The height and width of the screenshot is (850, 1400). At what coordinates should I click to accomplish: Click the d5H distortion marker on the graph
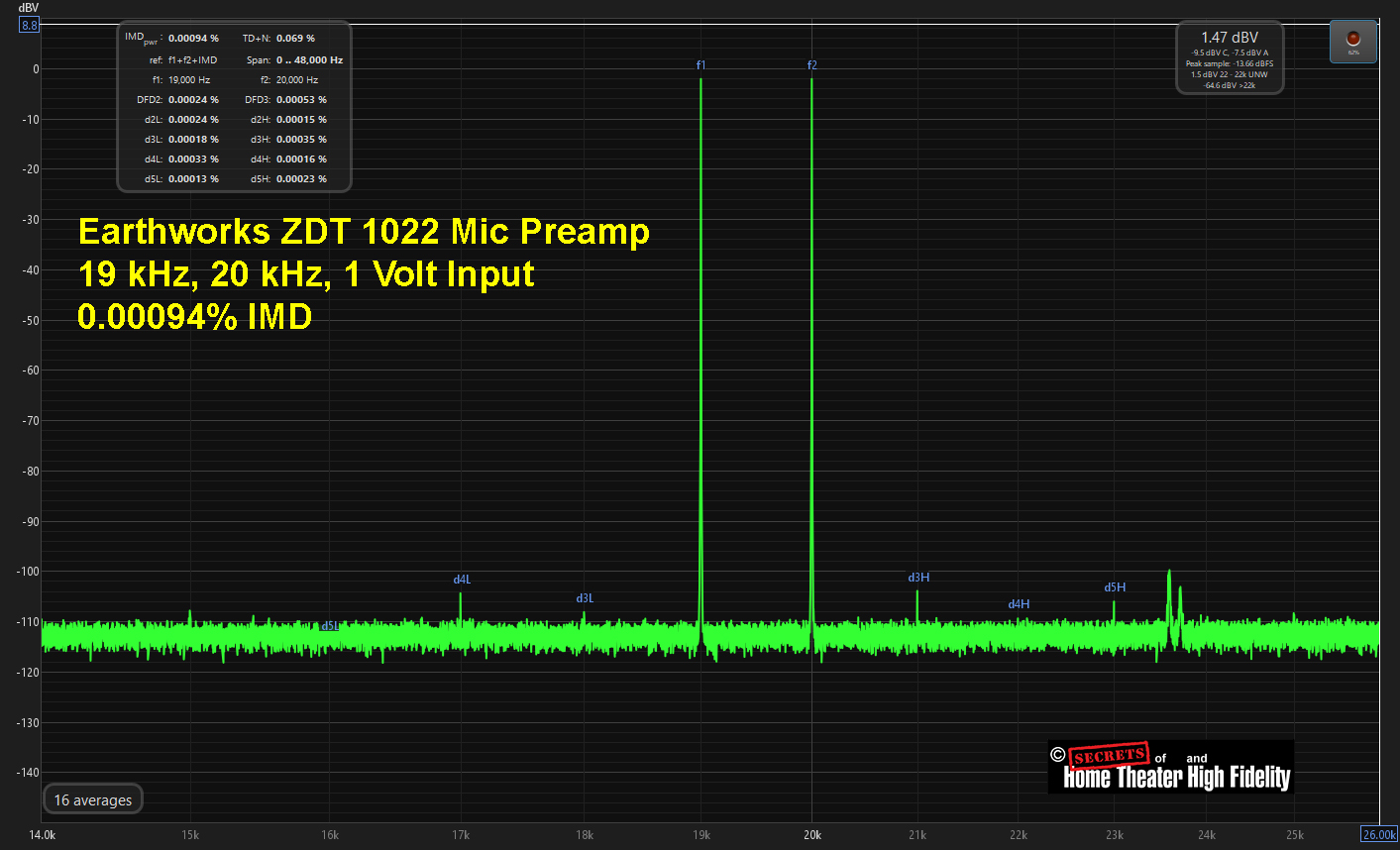[x=1115, y=587]
